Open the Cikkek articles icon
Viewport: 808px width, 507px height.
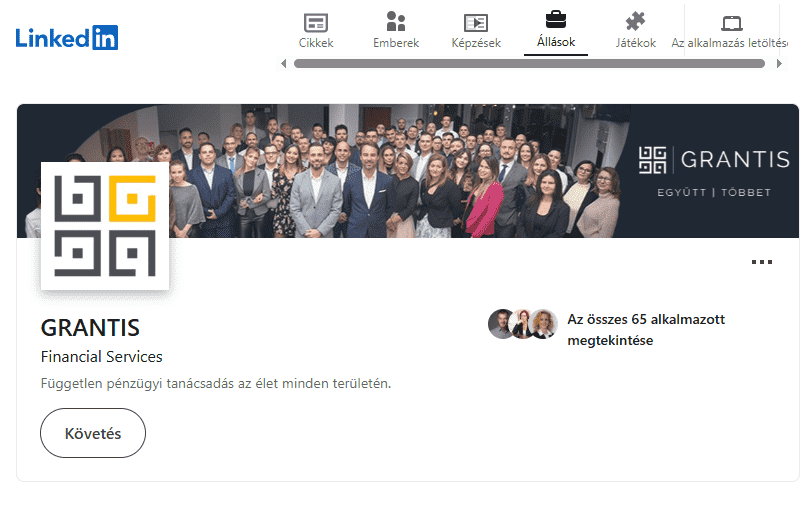point(316,22)
